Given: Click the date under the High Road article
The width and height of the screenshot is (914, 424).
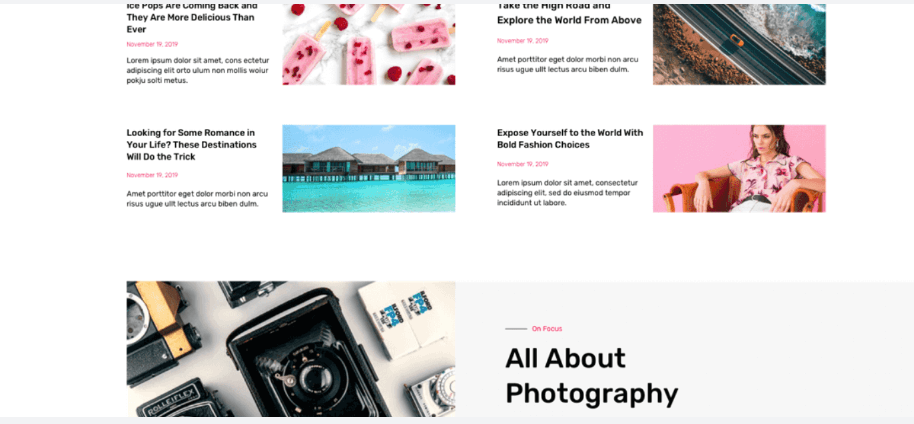Looking at the screenshot, I should tap(522, 41).
